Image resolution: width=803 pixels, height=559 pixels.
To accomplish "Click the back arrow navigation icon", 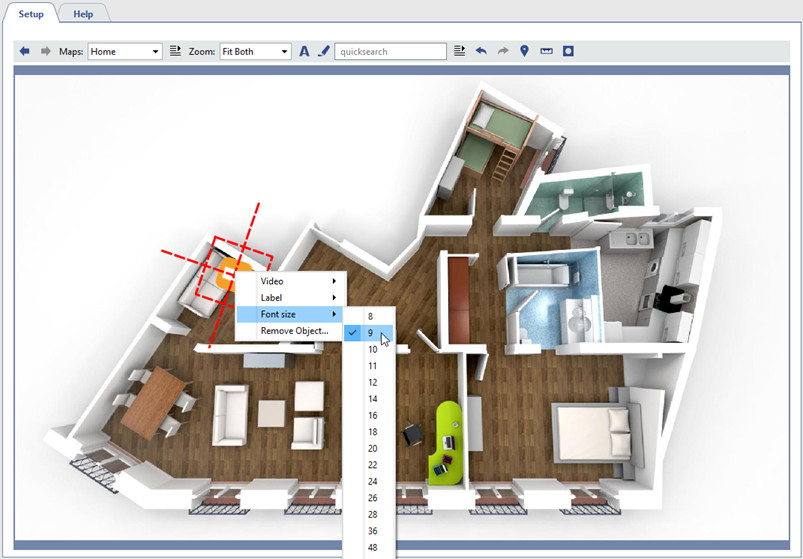I will click(x=25, y=51).
